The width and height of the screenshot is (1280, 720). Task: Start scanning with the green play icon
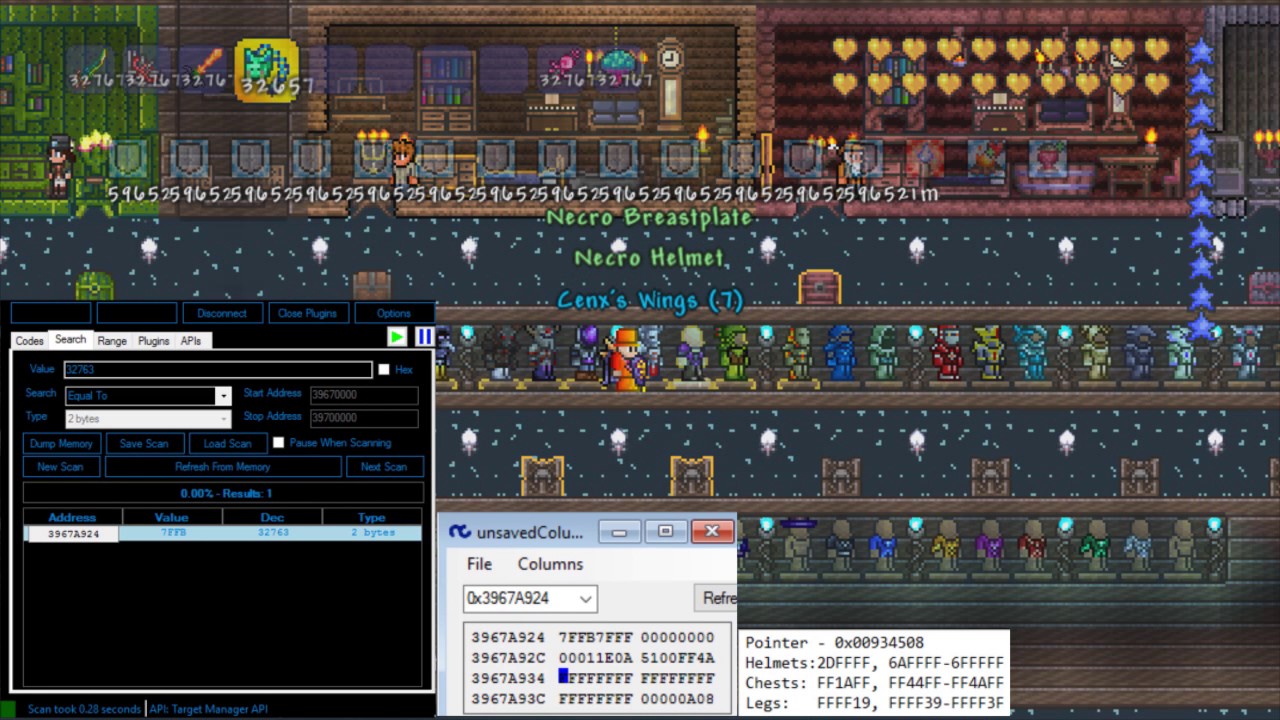click(x=397, y=337)
